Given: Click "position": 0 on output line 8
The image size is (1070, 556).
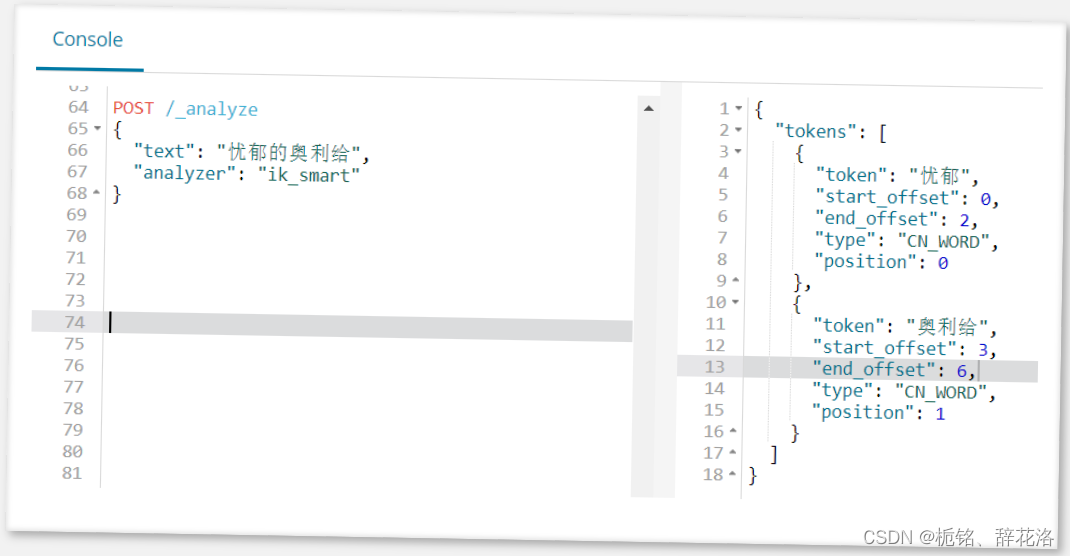Looking at the screenshot, I should pos(881,262).
